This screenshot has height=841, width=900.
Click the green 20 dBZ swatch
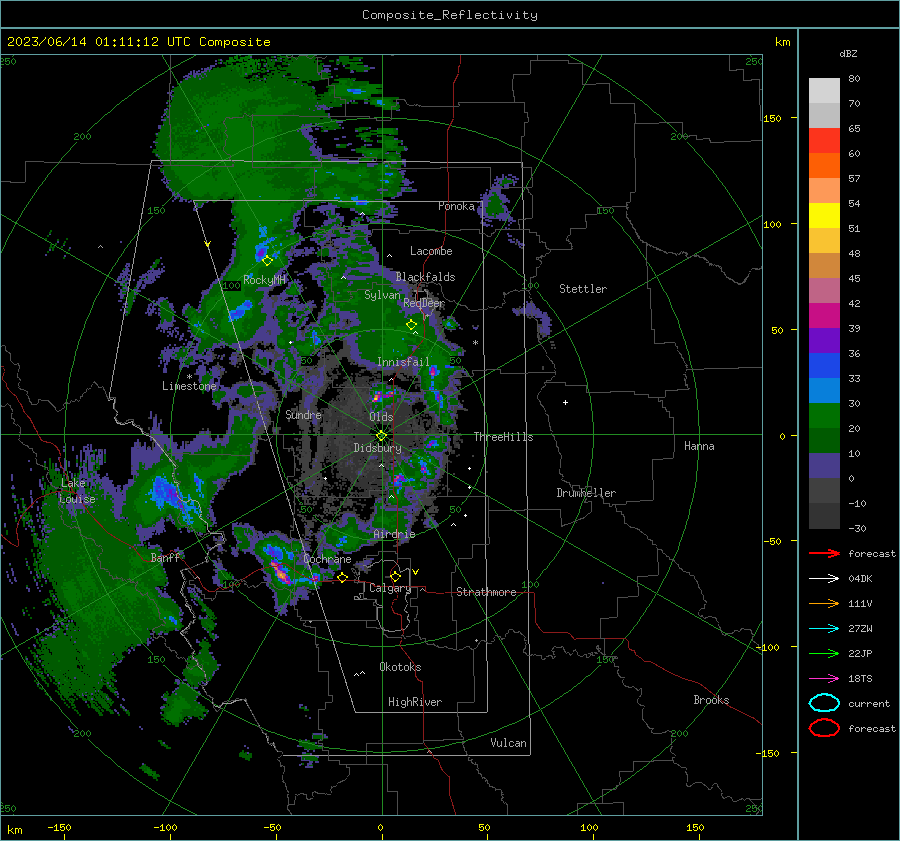click(824, 415)
